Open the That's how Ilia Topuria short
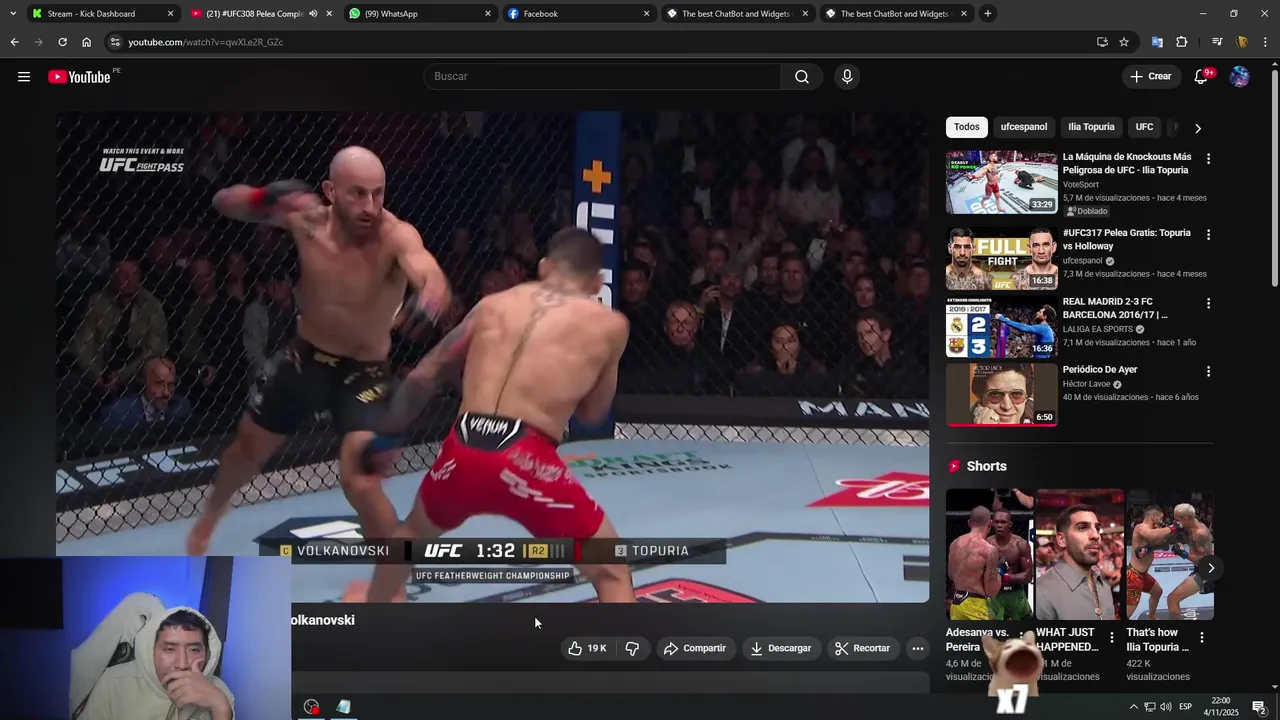1280x720 pixels. (x=1170, y=554)
